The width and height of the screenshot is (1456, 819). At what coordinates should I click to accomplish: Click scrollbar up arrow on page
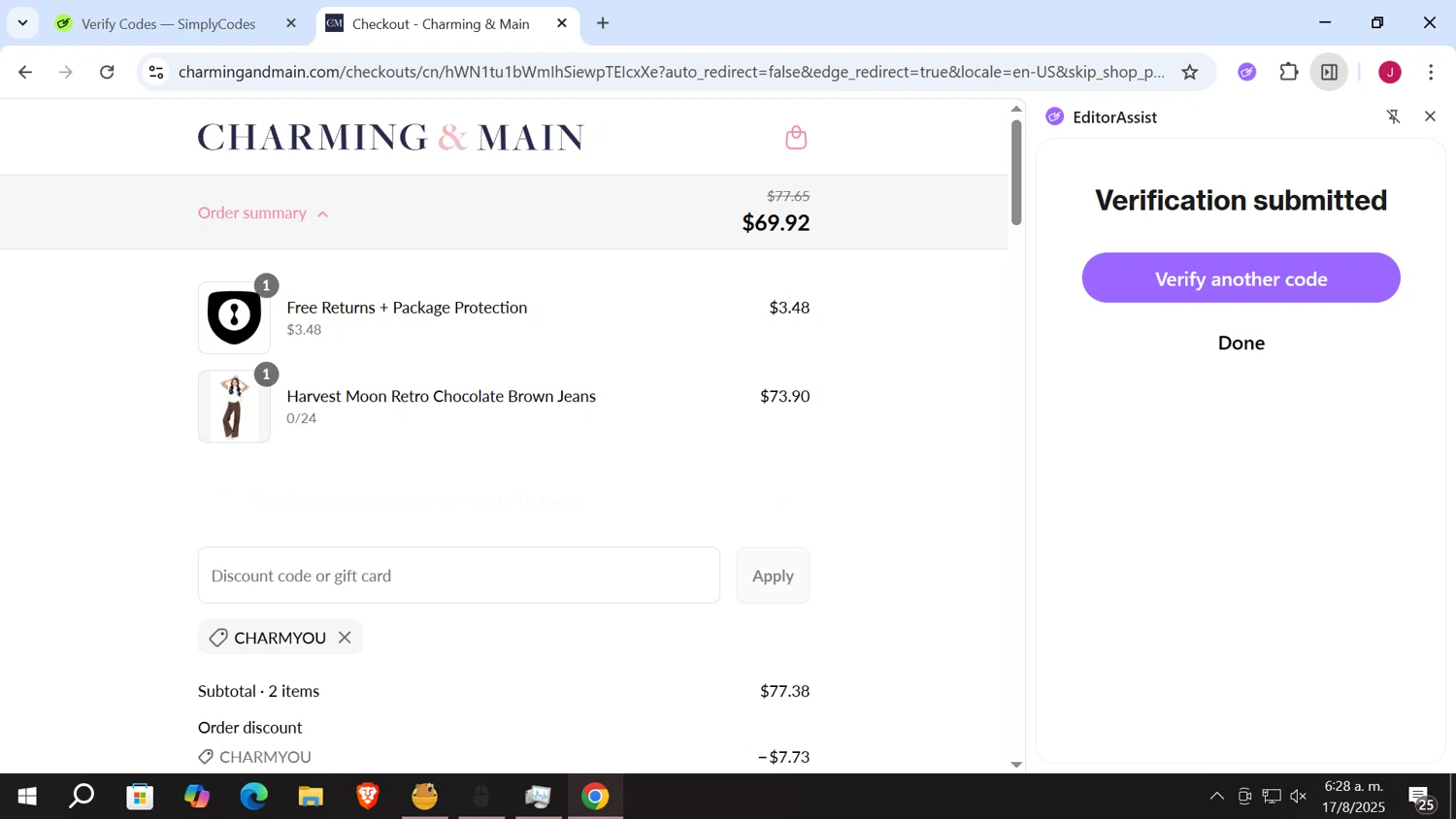1016,109
